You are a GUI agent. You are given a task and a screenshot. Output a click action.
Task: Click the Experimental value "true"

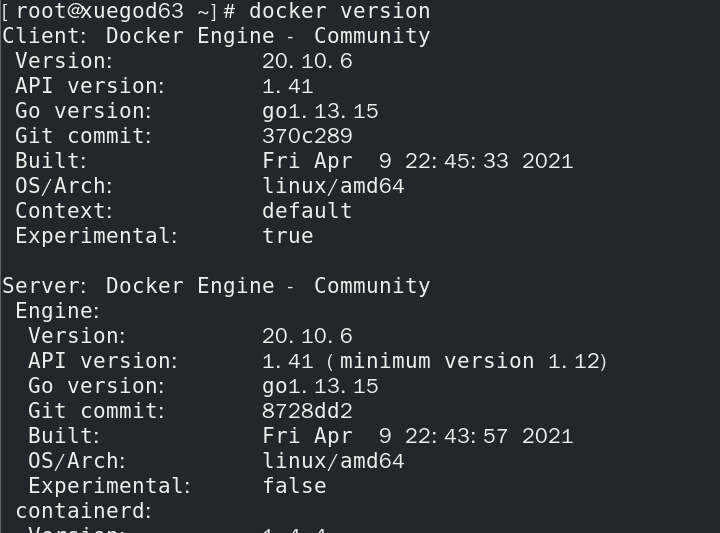coord(288,236)
